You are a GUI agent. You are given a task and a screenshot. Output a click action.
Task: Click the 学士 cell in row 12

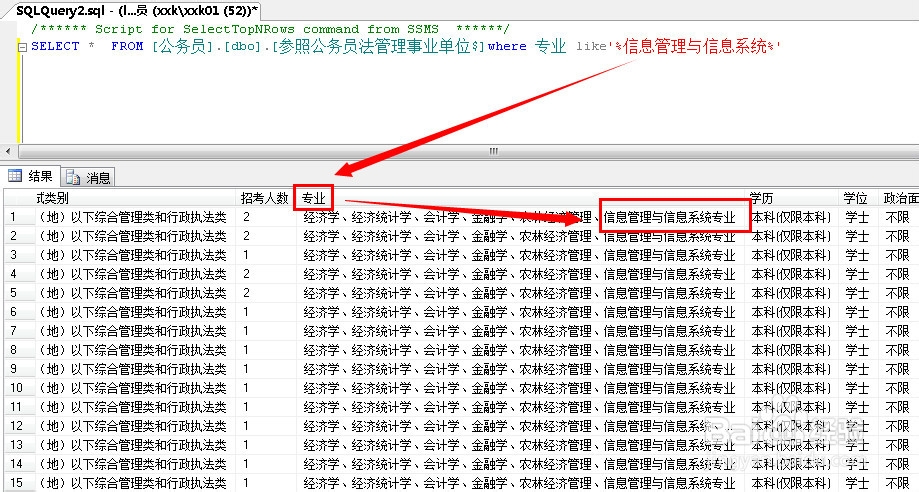click(x=858, y=426)
